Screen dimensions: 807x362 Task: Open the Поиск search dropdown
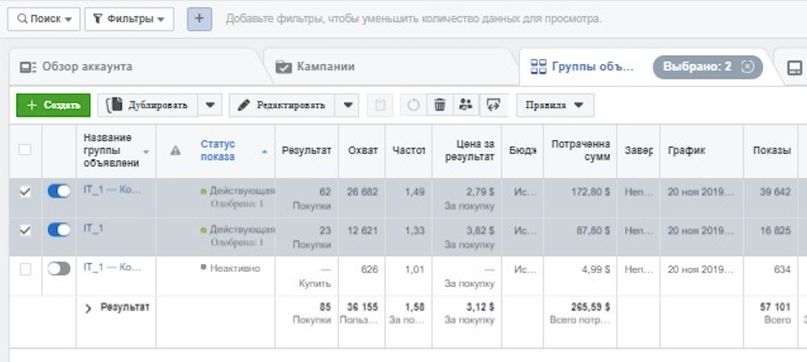point(44,19)
